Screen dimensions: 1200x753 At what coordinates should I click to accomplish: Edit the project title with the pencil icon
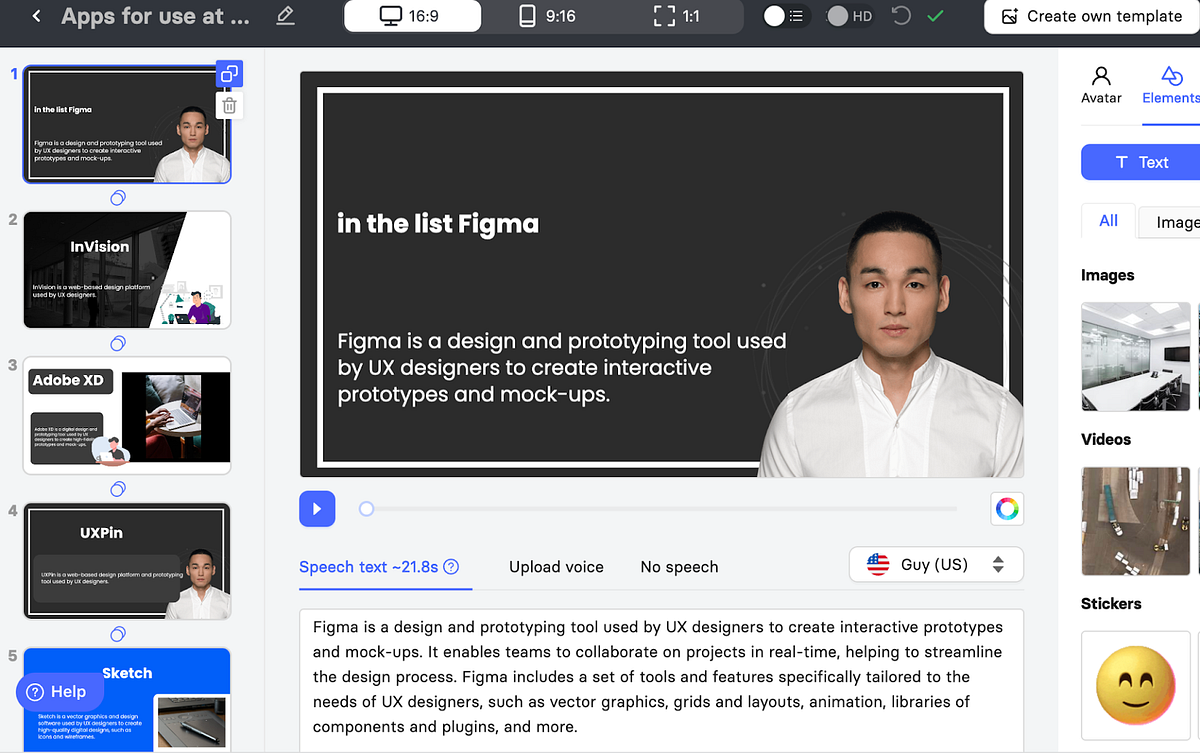point(285,16)
